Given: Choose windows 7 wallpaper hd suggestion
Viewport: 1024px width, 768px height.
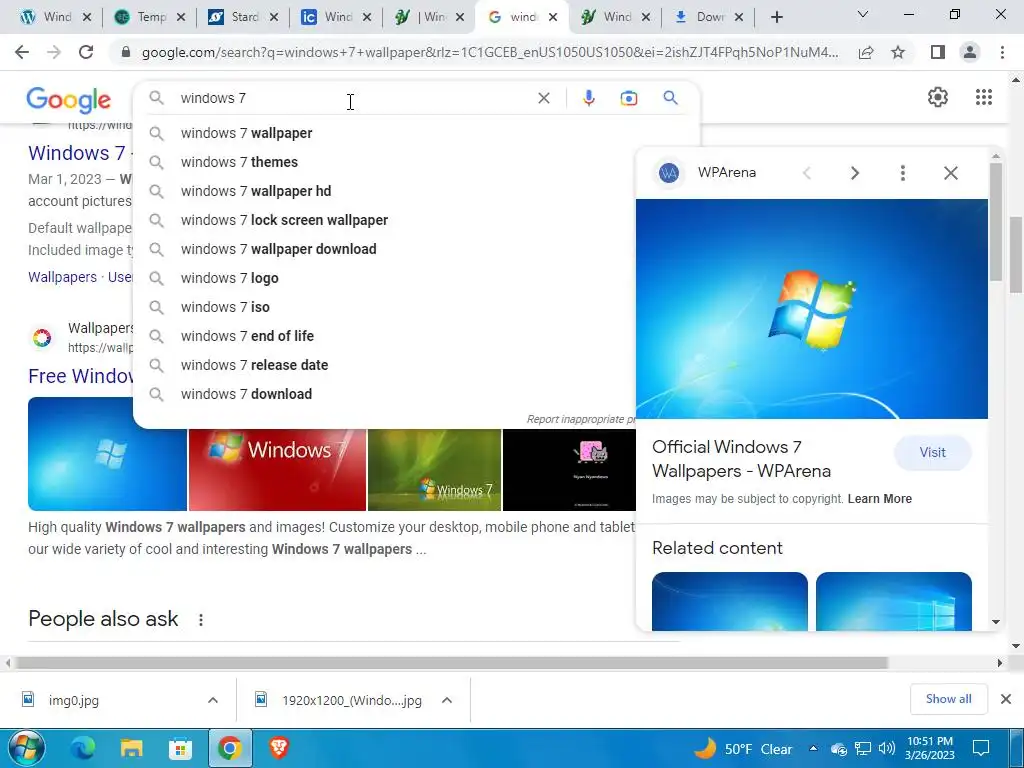Looking at the screenshot, I should [385, 191].
